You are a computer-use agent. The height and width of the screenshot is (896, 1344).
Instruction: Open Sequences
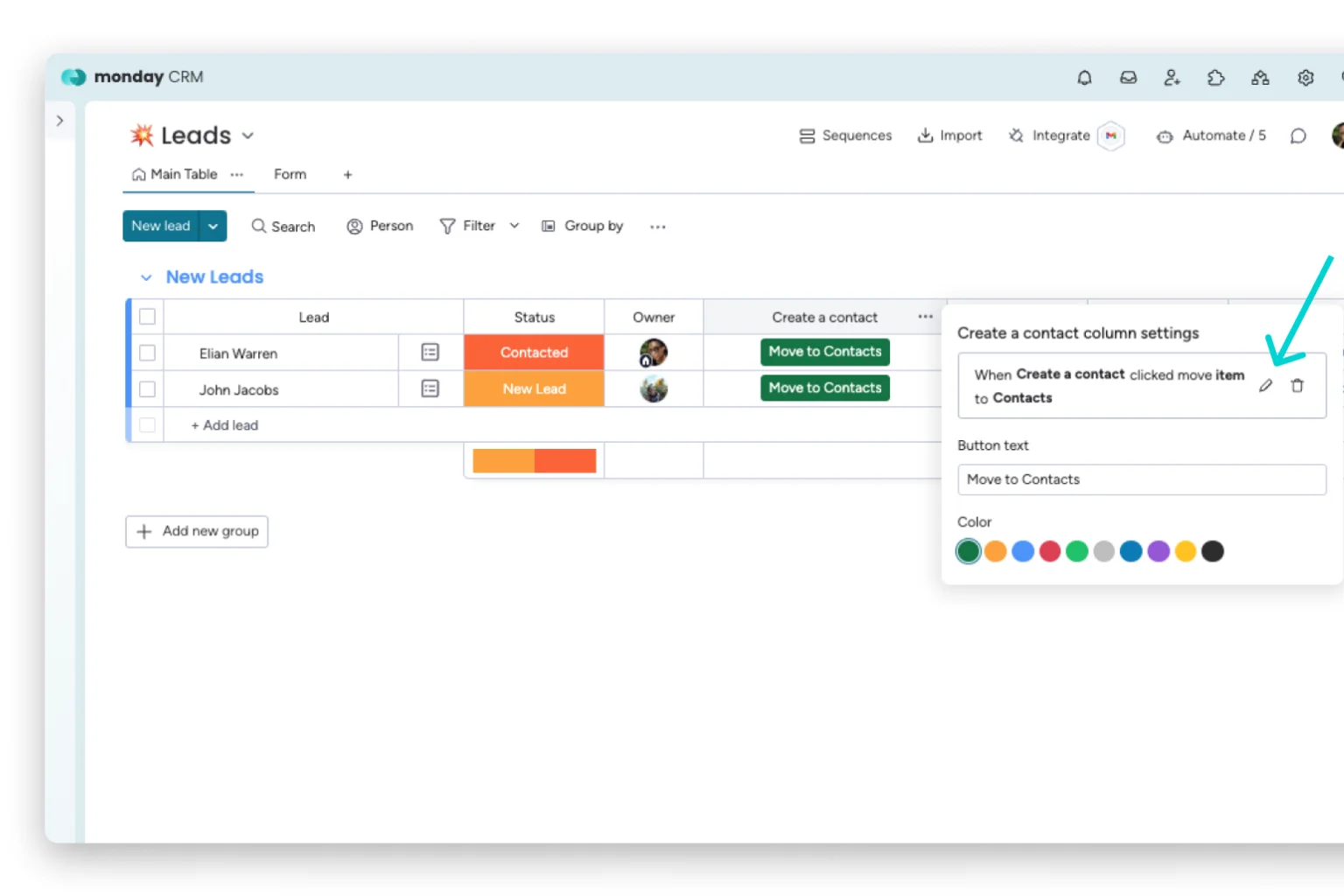[x=845, y=136]
